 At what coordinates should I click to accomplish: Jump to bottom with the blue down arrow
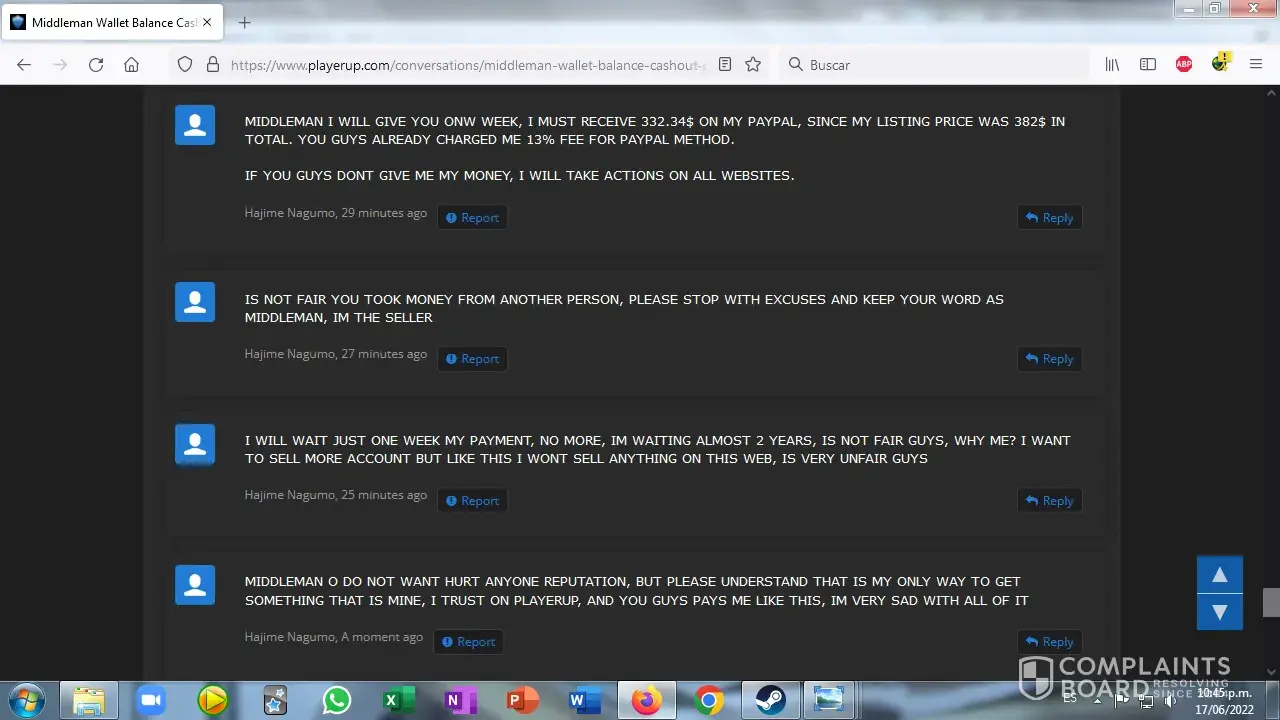tap(1220, 612)
